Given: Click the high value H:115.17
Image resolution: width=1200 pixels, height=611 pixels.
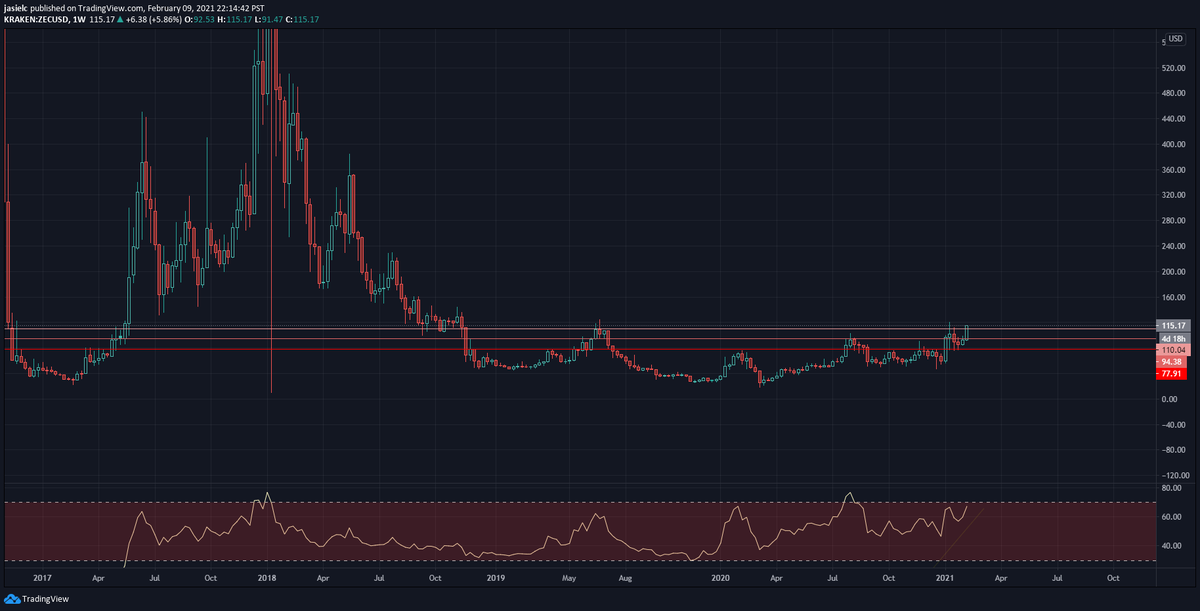Looking at the screenshot, I should point(237,18).
